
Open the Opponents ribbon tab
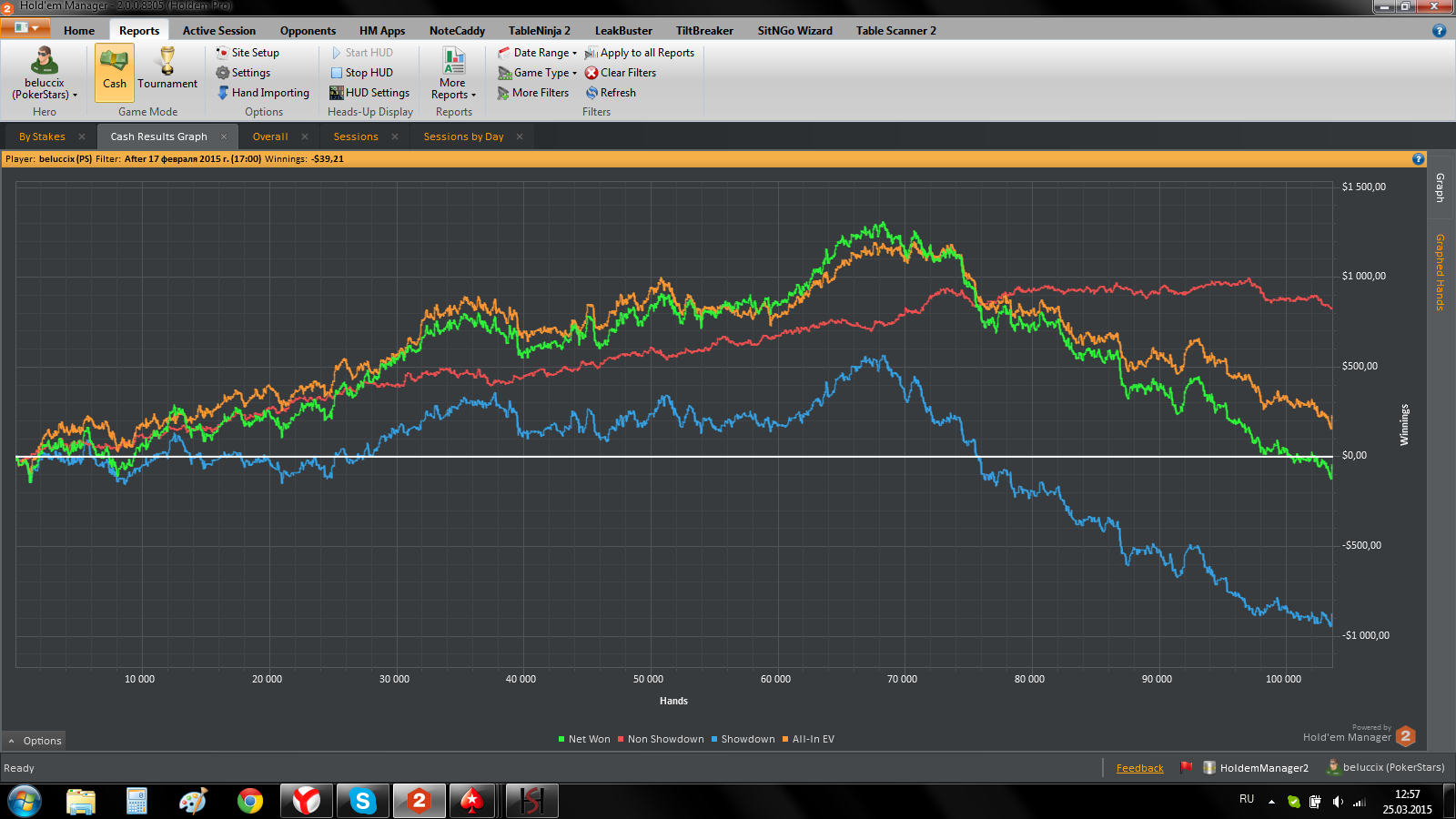[x=308, y=31]
